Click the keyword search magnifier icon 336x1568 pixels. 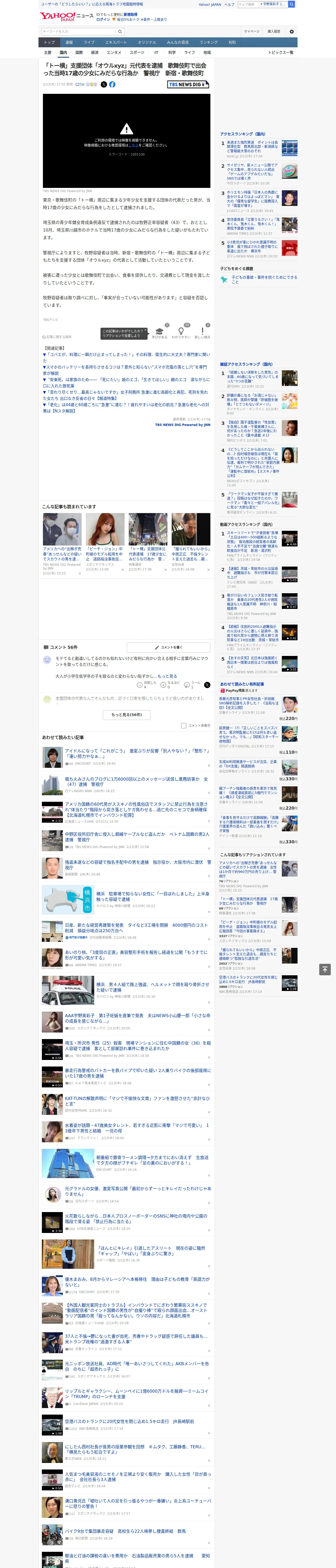[x=120, y=32]
